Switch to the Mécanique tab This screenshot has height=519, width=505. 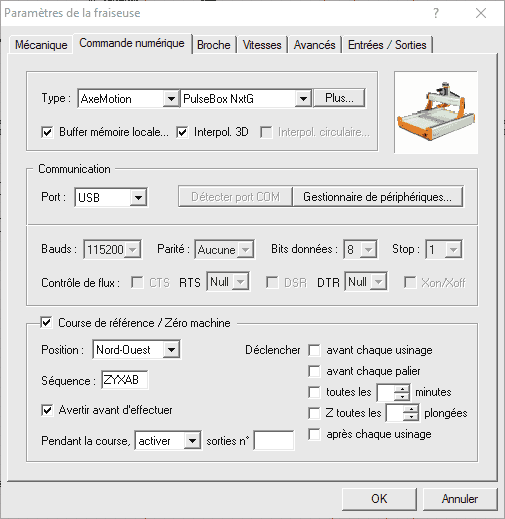41,45
